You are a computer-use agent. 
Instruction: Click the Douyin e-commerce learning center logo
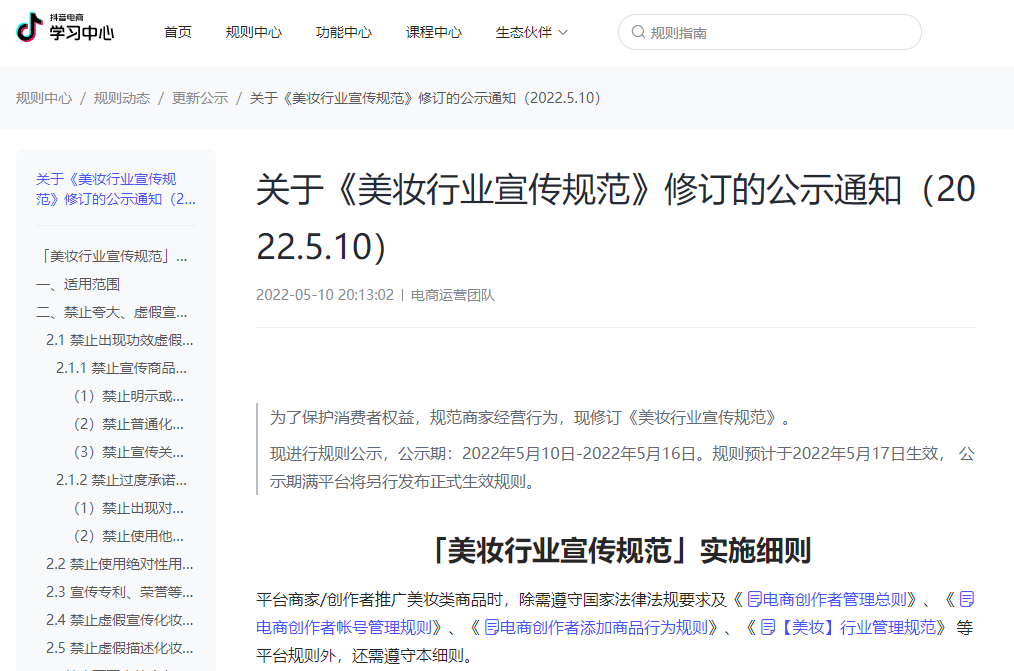(65, 30)
